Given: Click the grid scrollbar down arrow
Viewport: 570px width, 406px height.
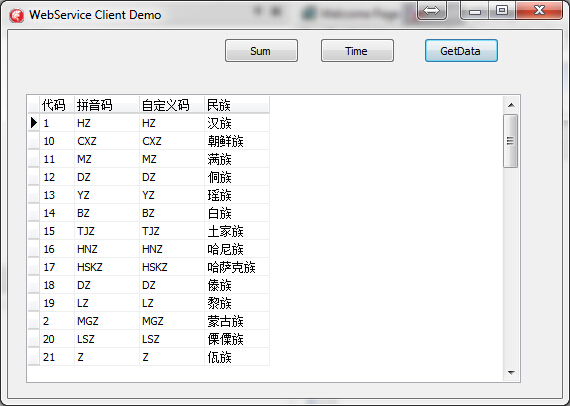Looking at the screenshot, I should pyautogui.click(x=511, y=373).
